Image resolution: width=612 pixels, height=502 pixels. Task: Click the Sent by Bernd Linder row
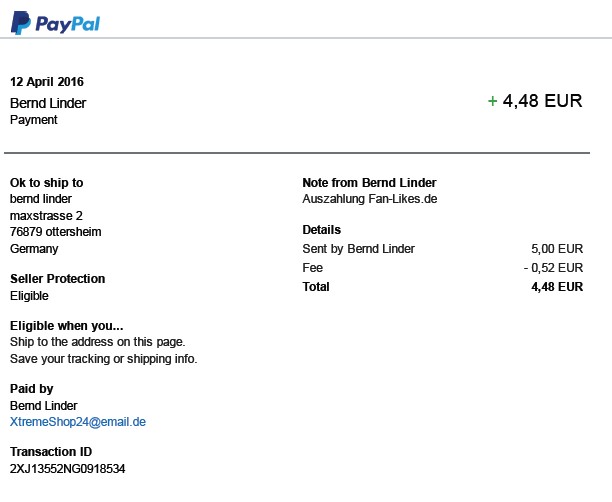coord(358,249)
